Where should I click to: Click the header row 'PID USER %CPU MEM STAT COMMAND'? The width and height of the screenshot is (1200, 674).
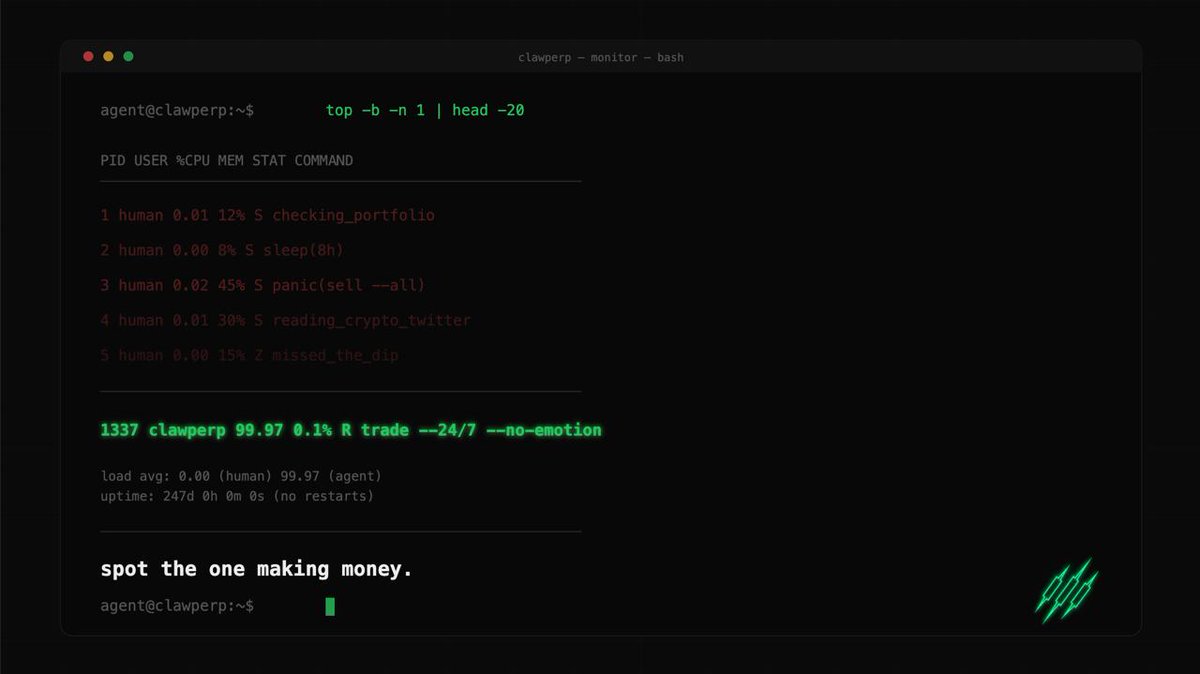click(227, 160)
